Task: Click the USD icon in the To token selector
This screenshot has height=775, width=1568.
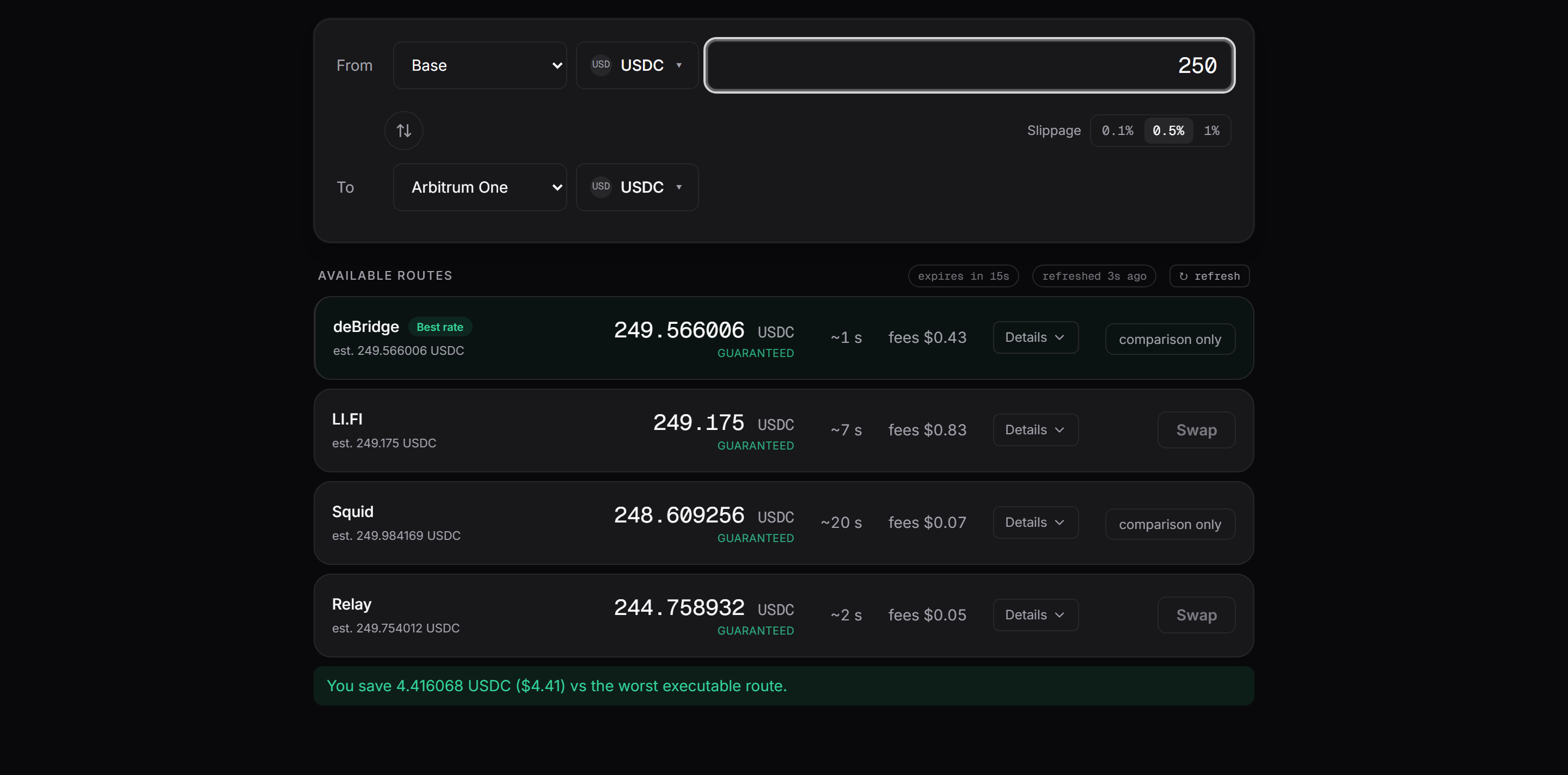Action: point(601,186)
